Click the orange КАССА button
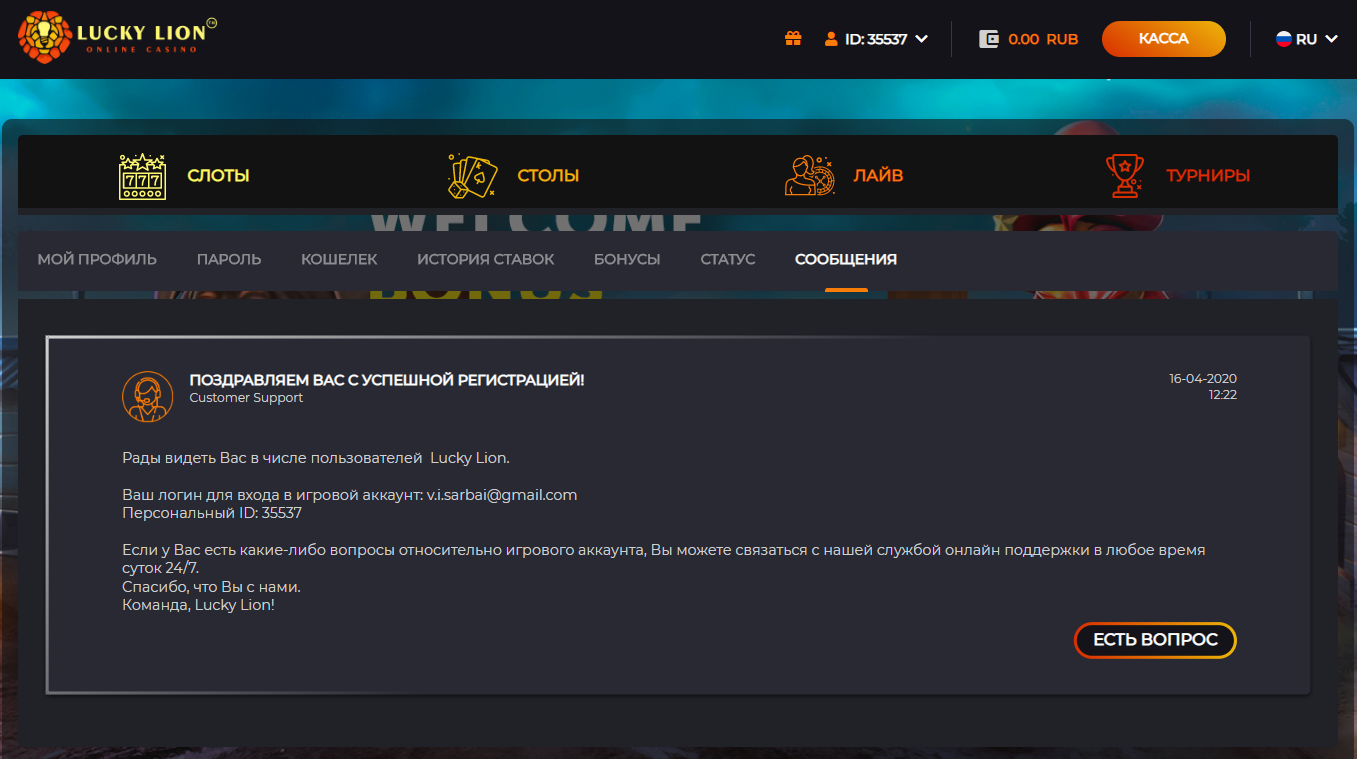The image size is (1357, 759). tap(1164, 39)
